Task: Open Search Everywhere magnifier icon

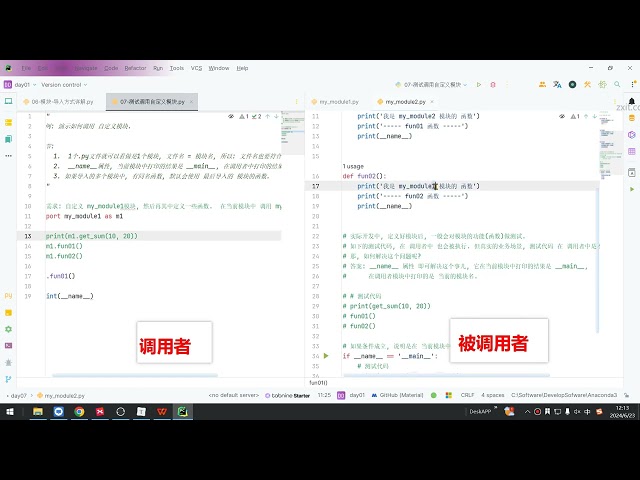Action: coord(617,84)
